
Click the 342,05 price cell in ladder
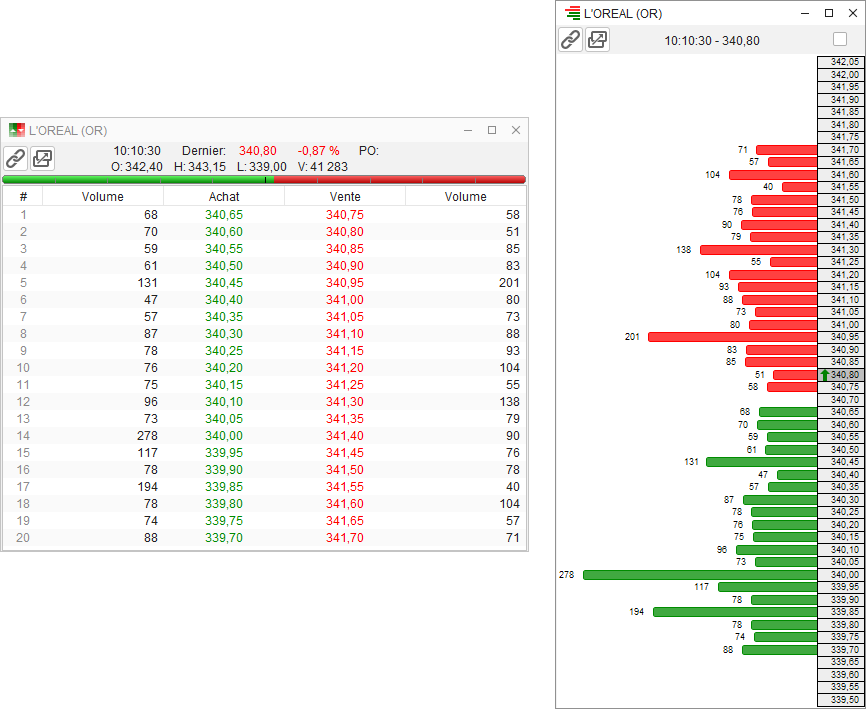[x=842, y=62]
